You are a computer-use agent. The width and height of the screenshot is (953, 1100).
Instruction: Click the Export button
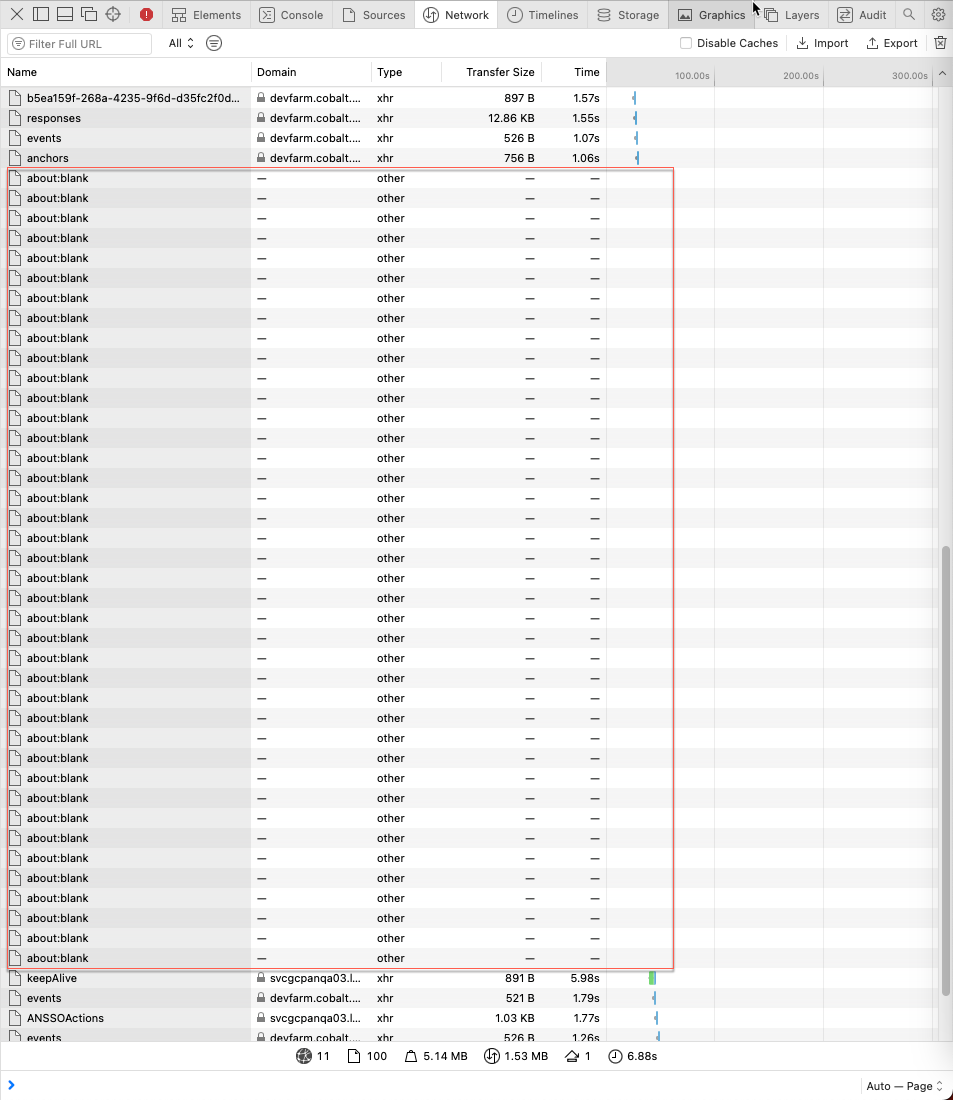pyautogui.click(x=891, y=43)
